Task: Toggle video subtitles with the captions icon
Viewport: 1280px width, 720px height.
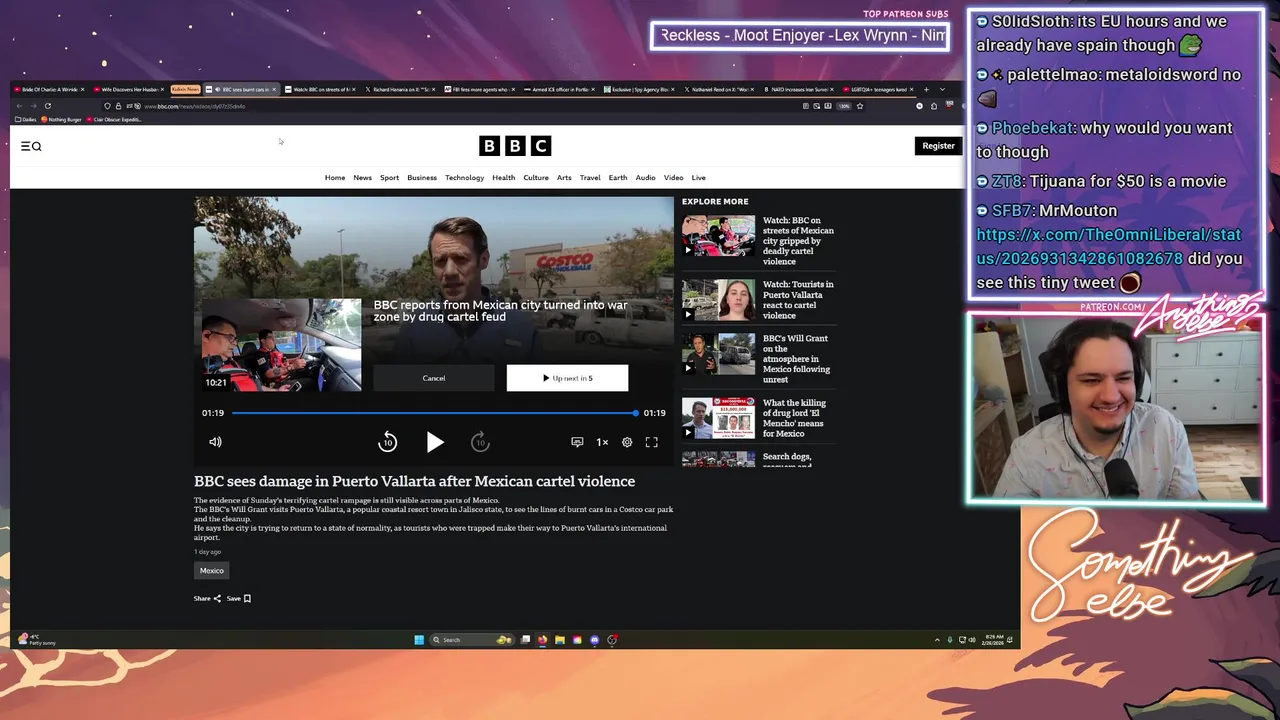Action: pos(577,442)
